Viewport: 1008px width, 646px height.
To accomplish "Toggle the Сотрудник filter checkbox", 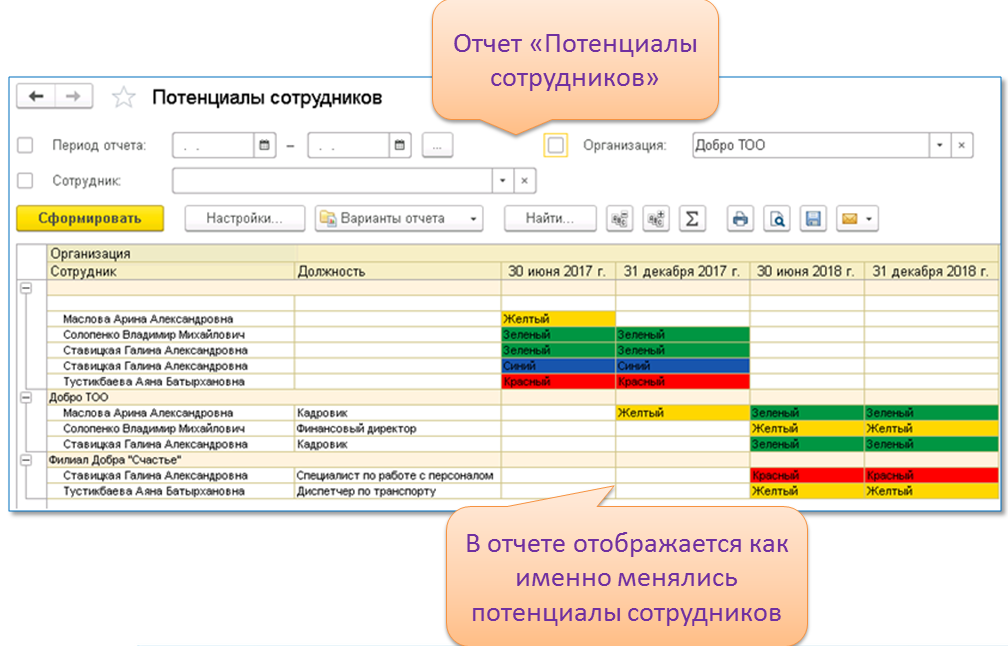I will point(25,181).
